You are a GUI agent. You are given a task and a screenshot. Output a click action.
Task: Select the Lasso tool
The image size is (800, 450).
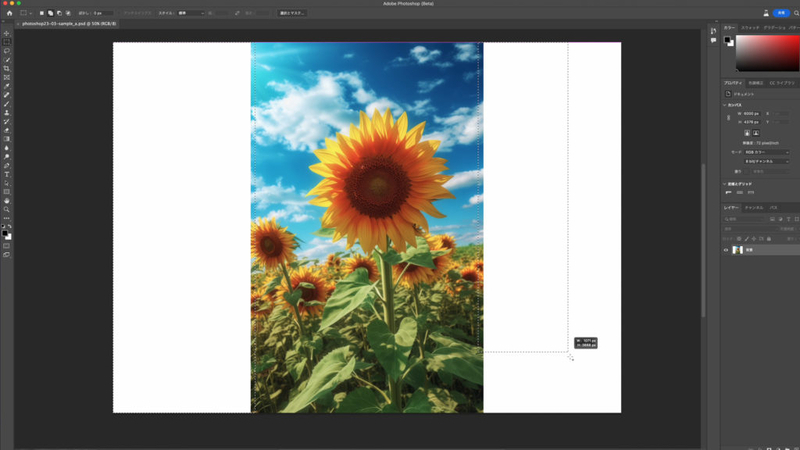(x=7, y=51)
